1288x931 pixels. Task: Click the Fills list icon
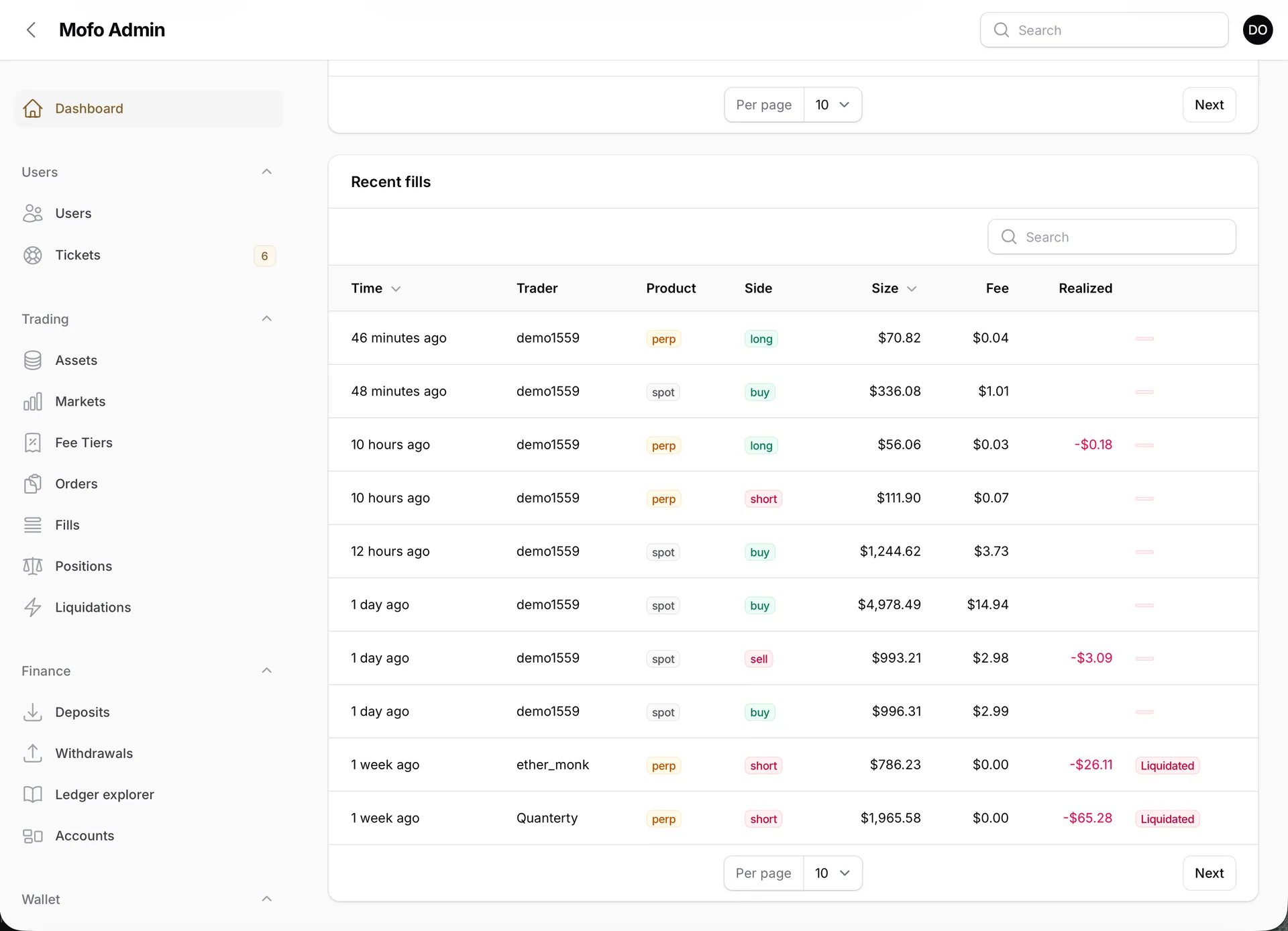(33, 525)
